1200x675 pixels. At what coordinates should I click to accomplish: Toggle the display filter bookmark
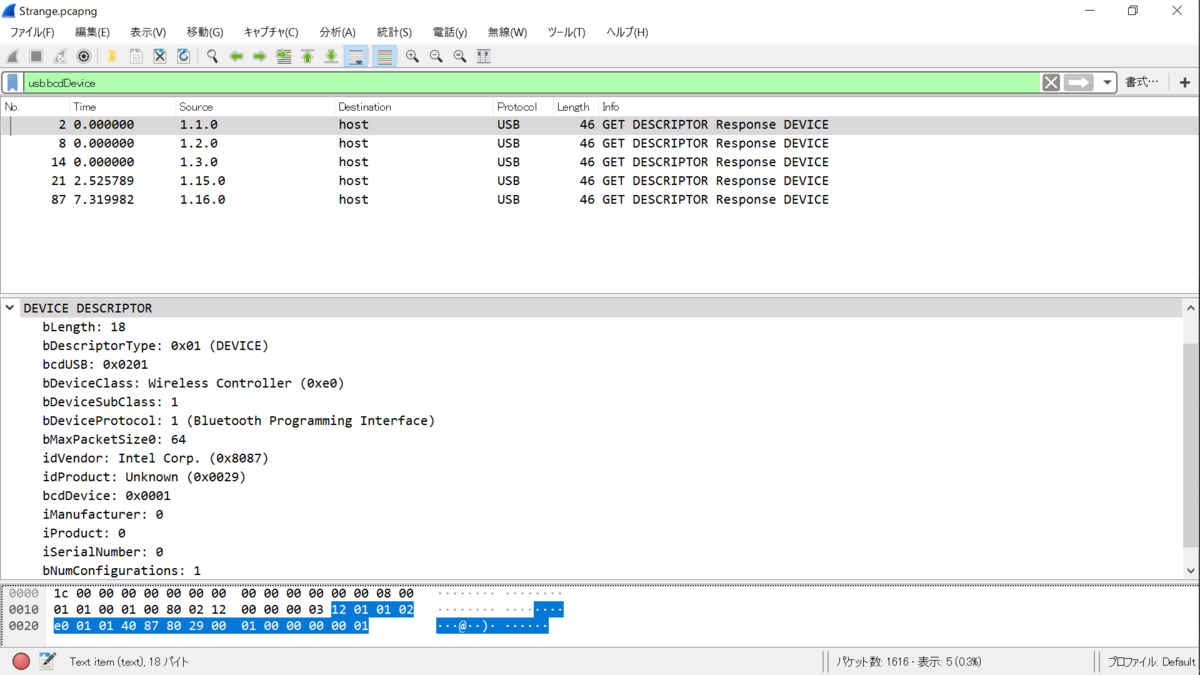(12, 81)
